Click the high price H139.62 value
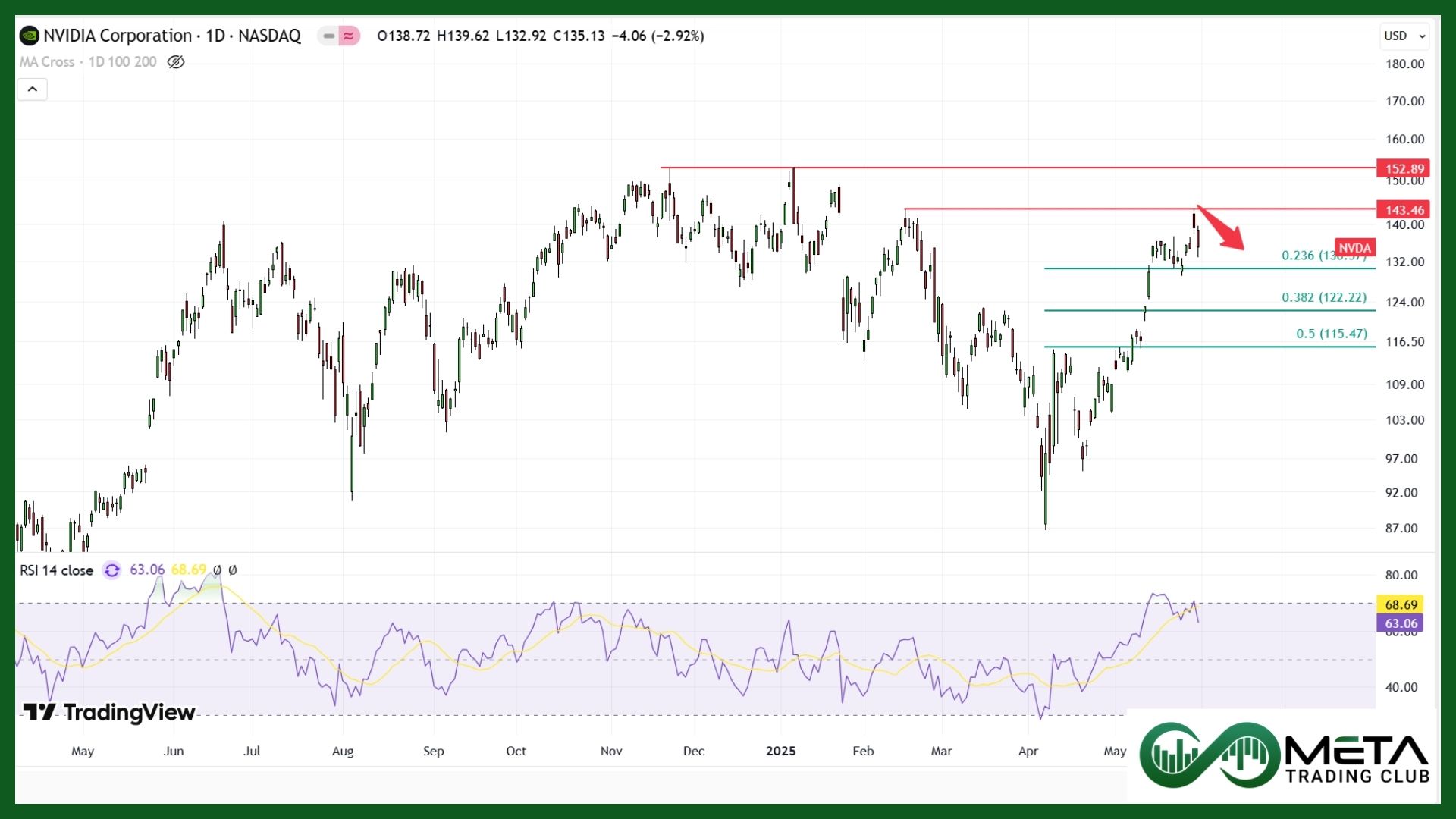 [463, 36]
